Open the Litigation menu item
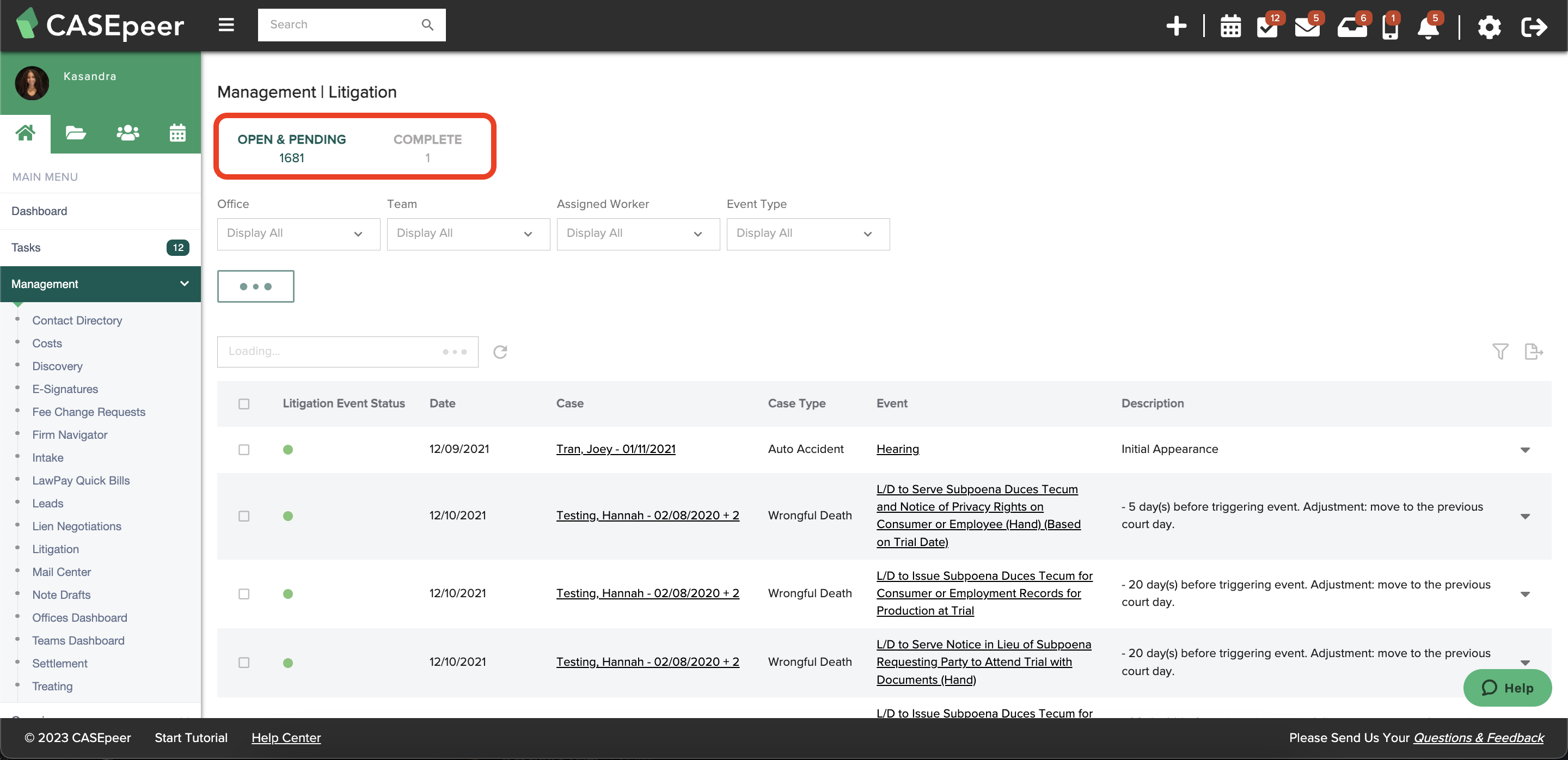Image resolution: width=1568 pixels, height=760 pixels. pyautogui.click(x=56, y=549)
